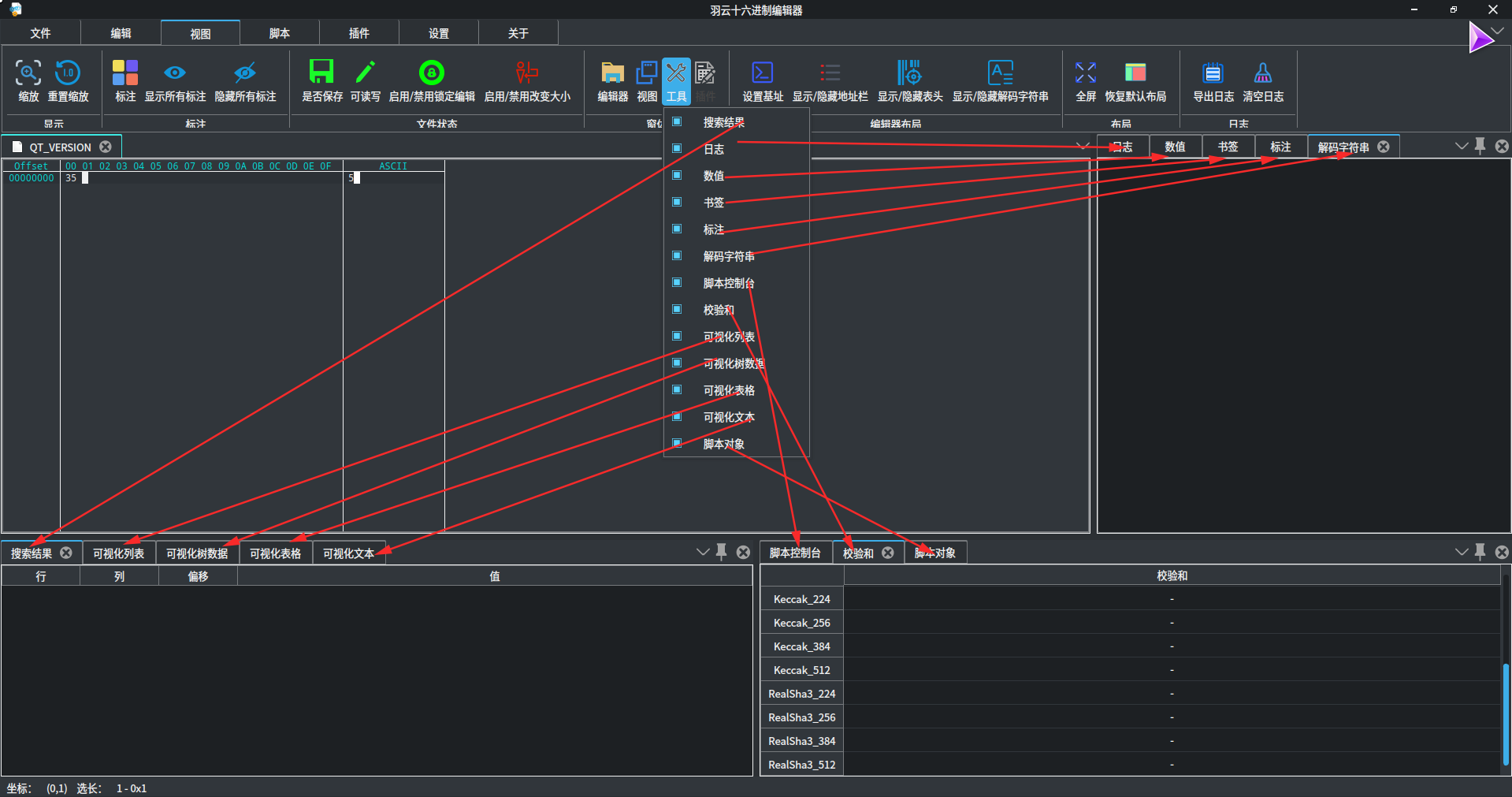The width and height of the screenshot is (1512, 797).
Task: Click the 缩放 zoom icon
Action: pos(28,73)
